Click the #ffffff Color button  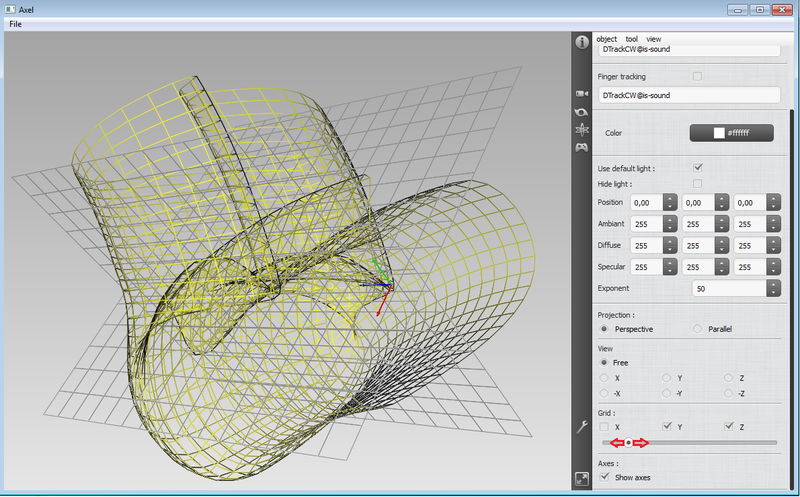click(731, 133)
